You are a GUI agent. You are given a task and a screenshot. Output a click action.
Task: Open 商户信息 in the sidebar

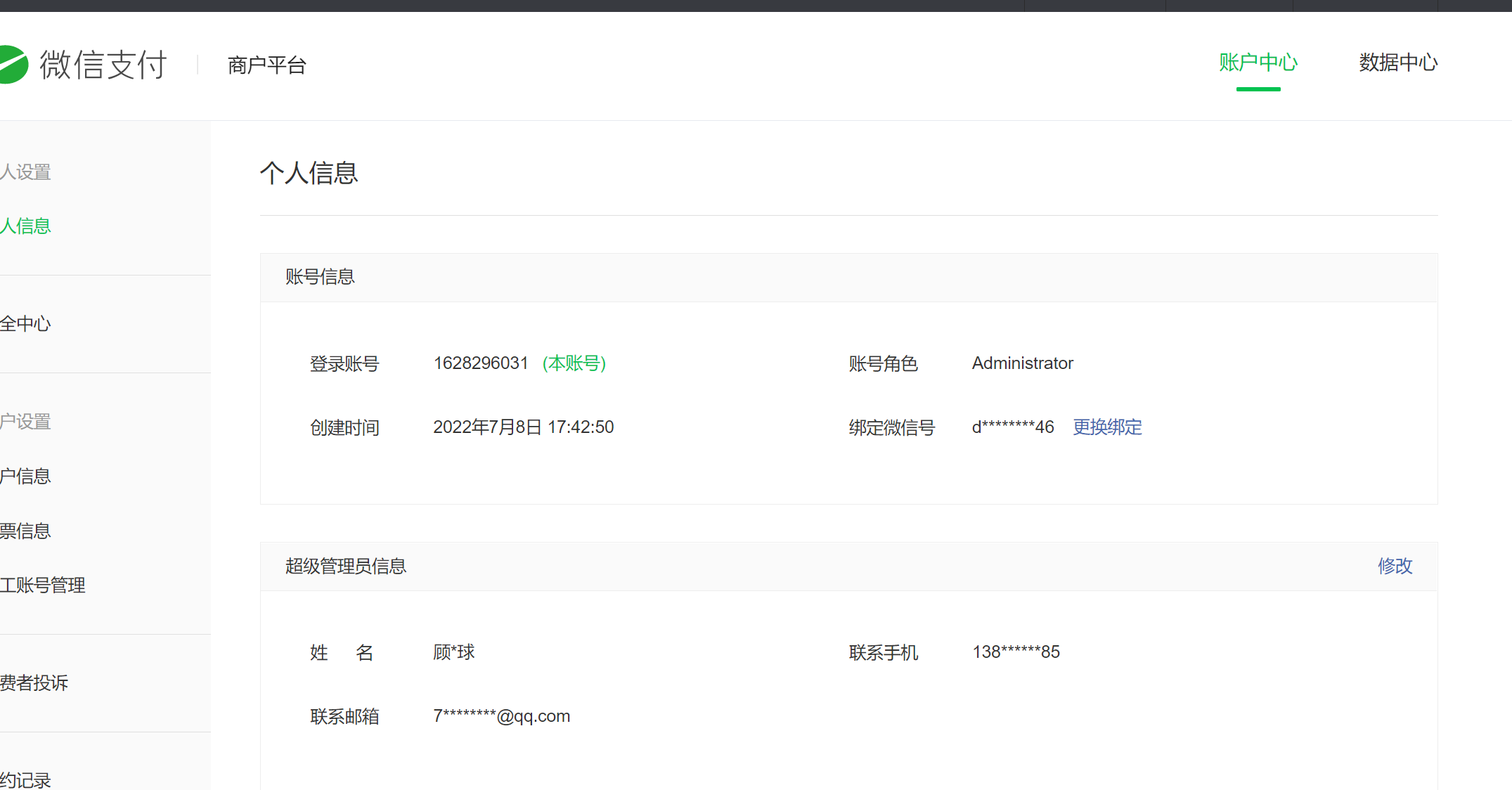(26, 477)
